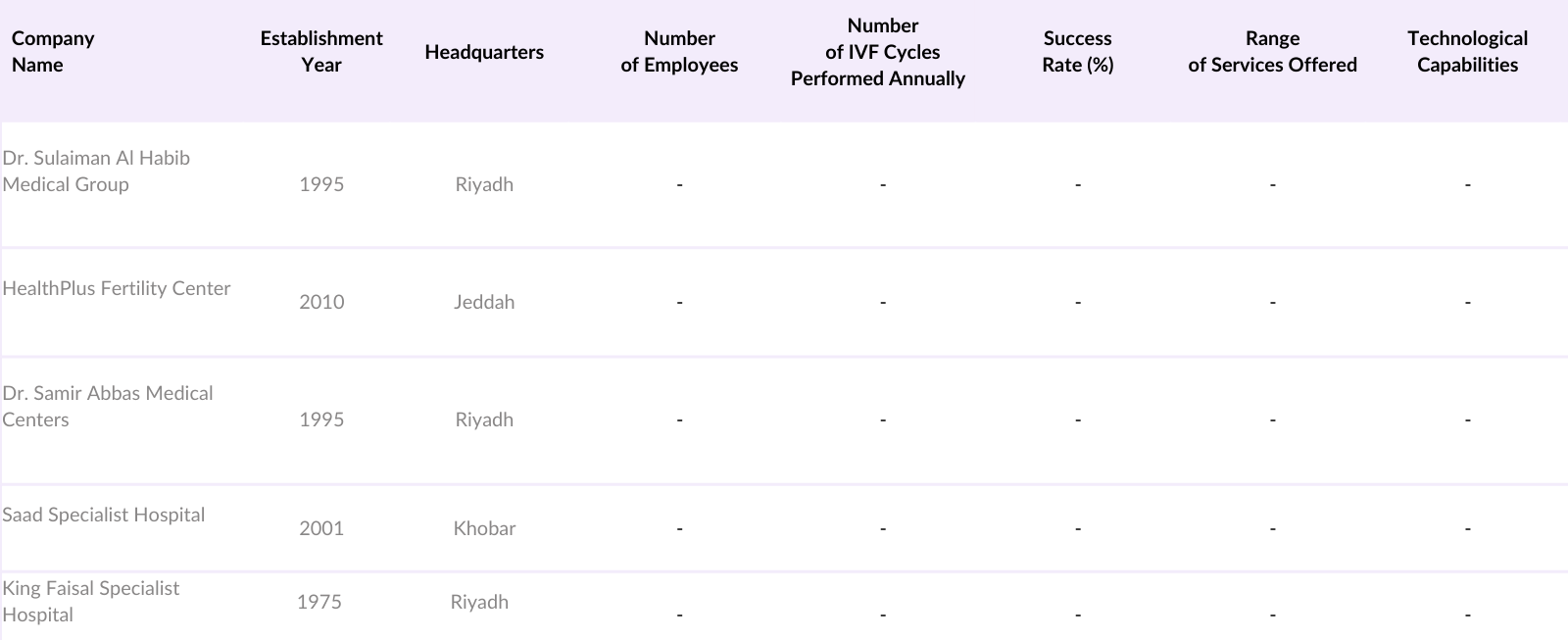Select the Technological Capabilities column header
Viewport: 1568px width, 640px height.
coord(1467,52)
